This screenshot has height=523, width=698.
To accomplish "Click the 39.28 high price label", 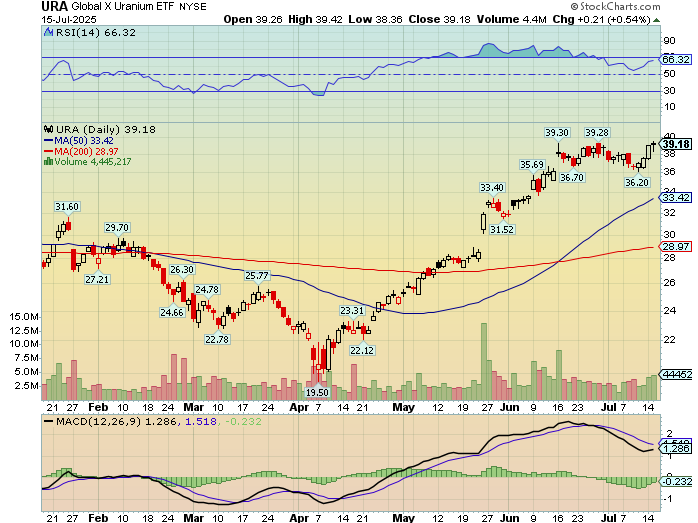I will [597, 133].
